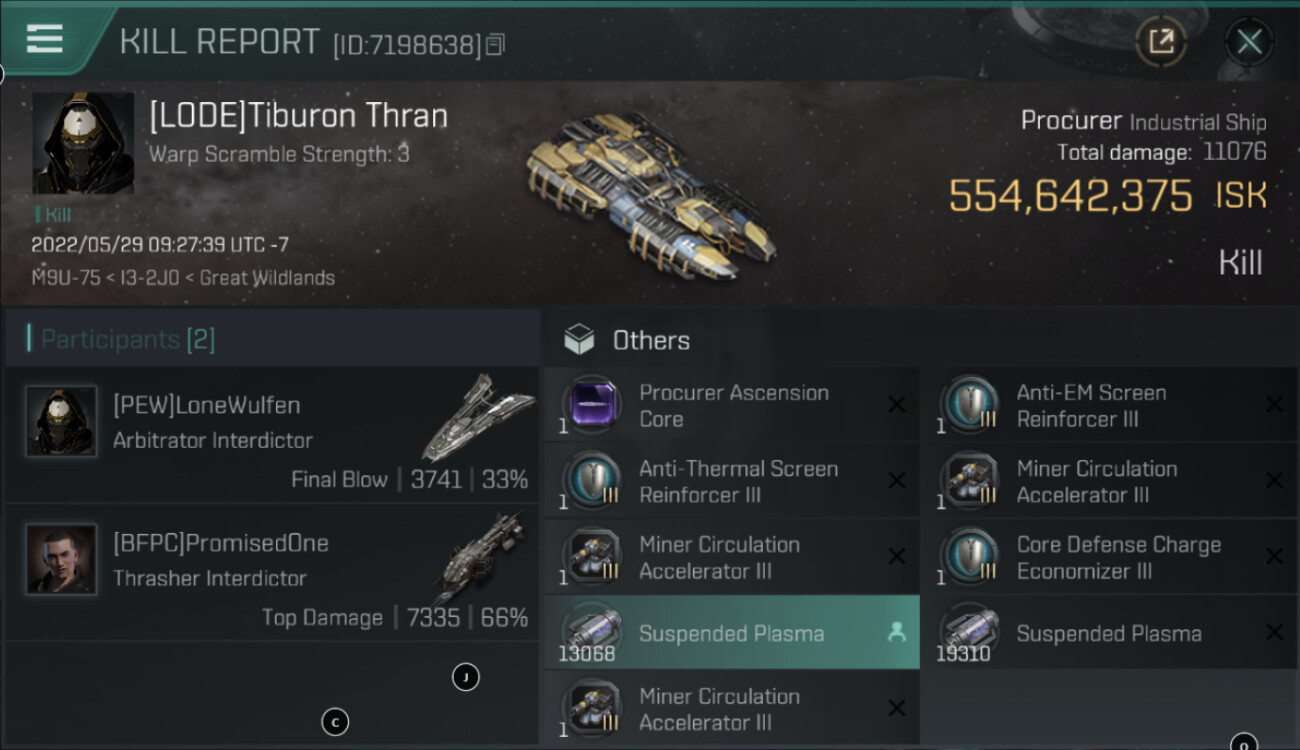Click the share kill report icon
Image resolution: width=1300 pixels, height=750 pixels.
click(x=1160, y=42)
